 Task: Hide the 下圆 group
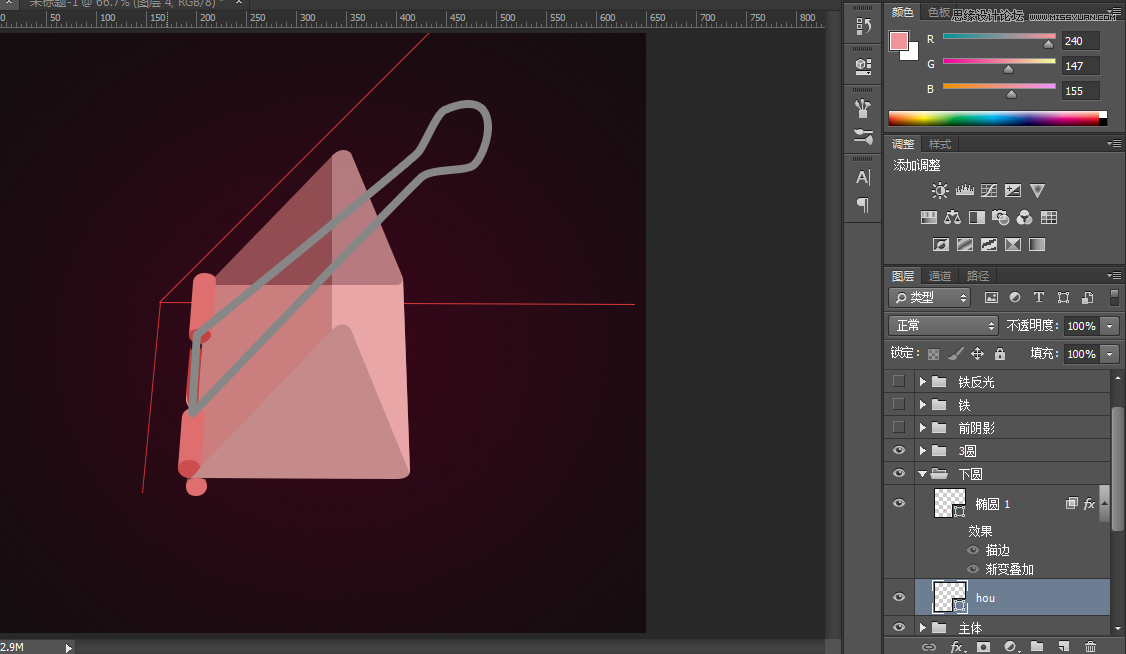tap(898, 473)
